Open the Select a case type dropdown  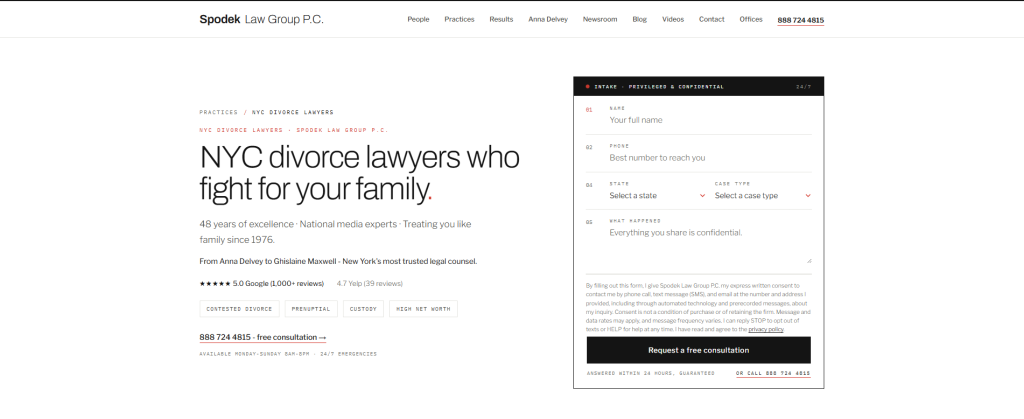(x=763, y=196)
